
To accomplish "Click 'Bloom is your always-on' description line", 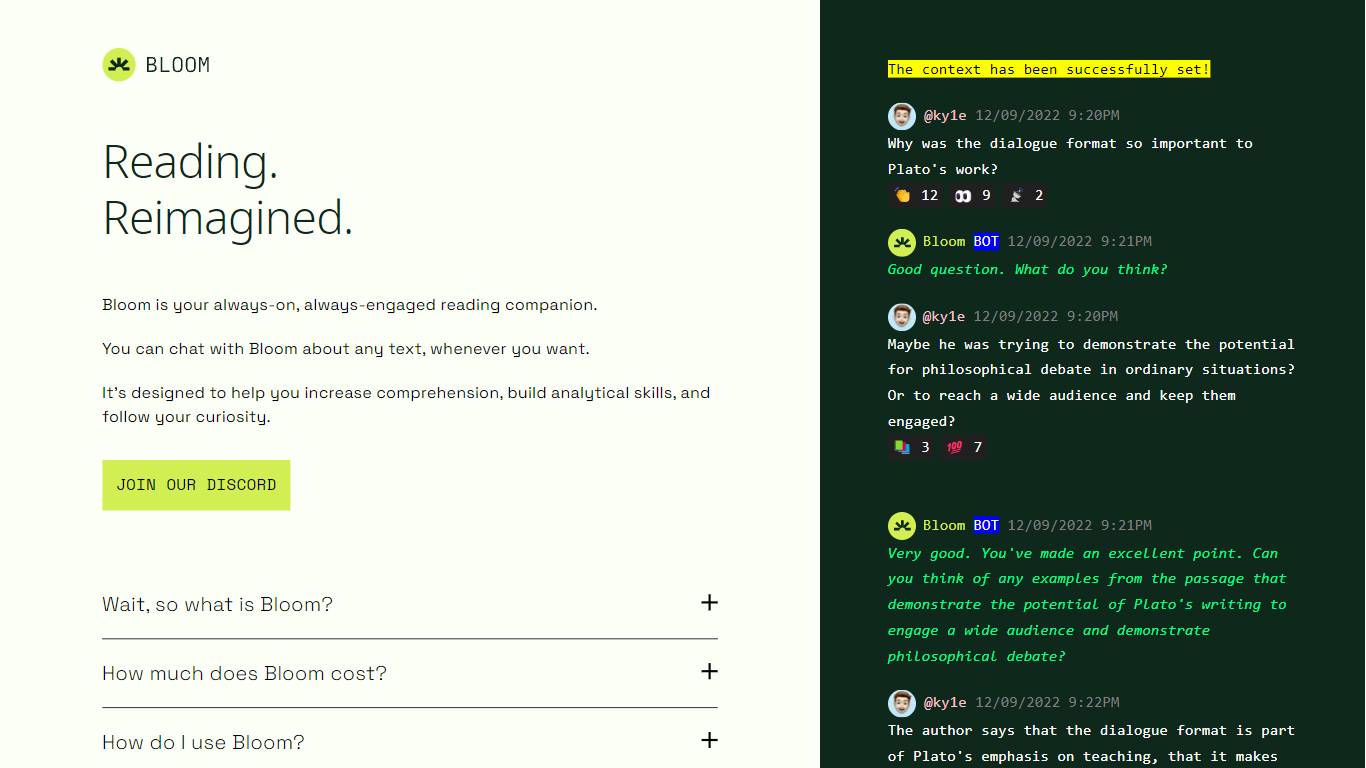I will click(x=350, y=305).
